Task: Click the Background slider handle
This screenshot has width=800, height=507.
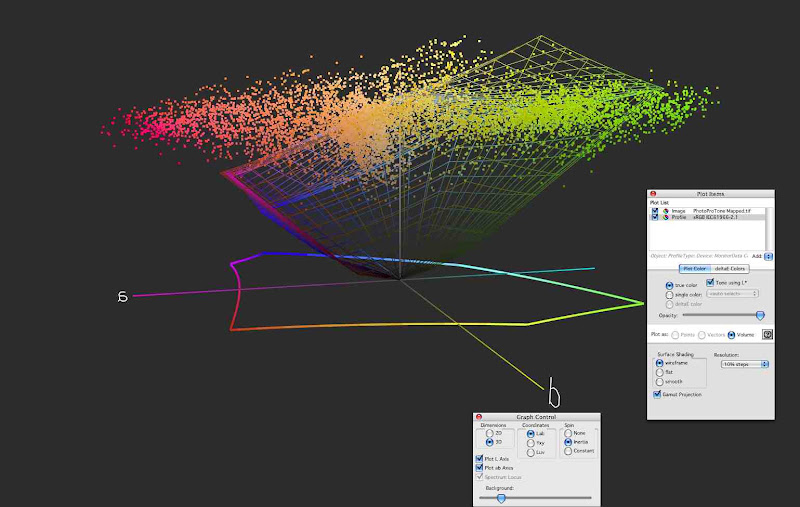Action: pos(501,498)
